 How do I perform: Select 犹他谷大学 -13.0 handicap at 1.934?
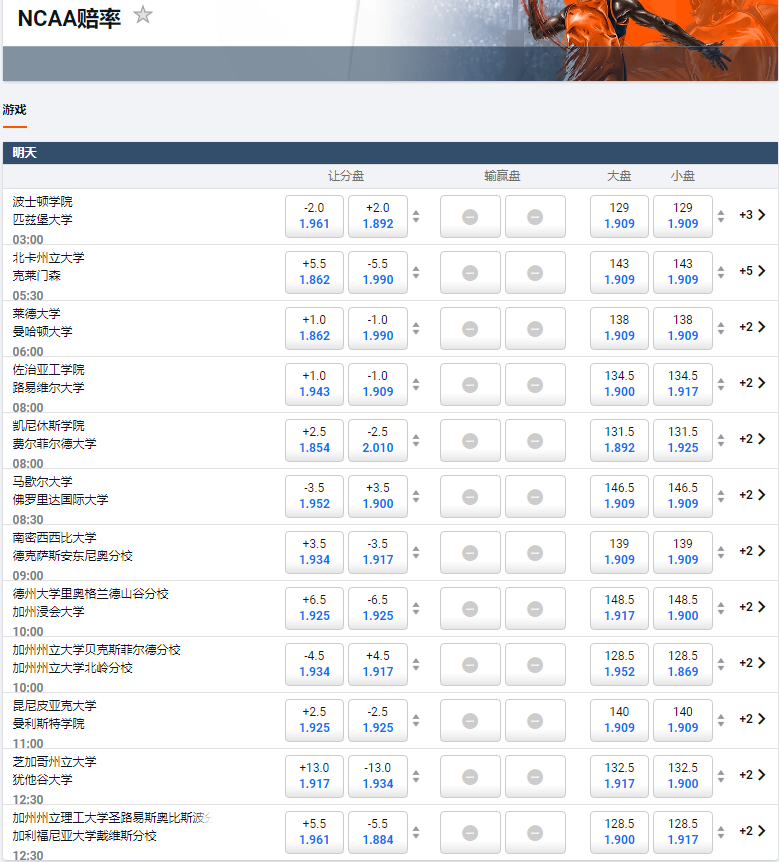(377, 776)
